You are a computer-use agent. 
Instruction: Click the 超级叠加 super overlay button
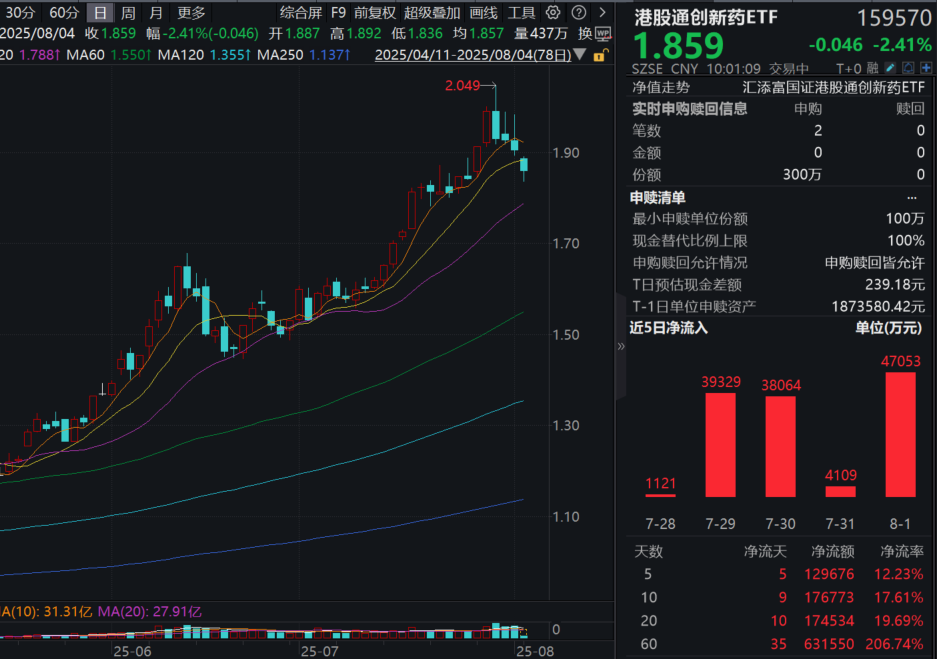[432, 13]
